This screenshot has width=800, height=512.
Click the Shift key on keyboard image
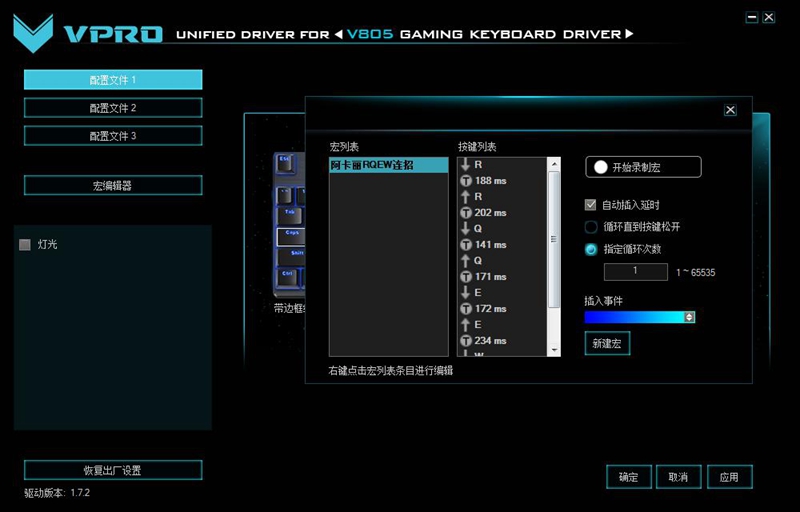(x=292, y=257)
